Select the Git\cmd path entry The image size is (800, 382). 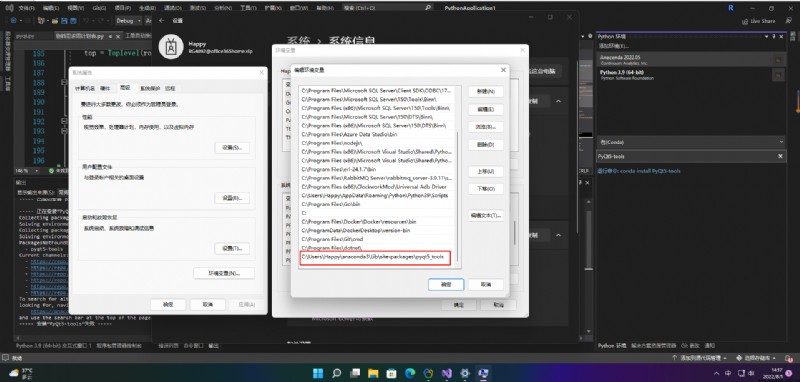point(377,239)
